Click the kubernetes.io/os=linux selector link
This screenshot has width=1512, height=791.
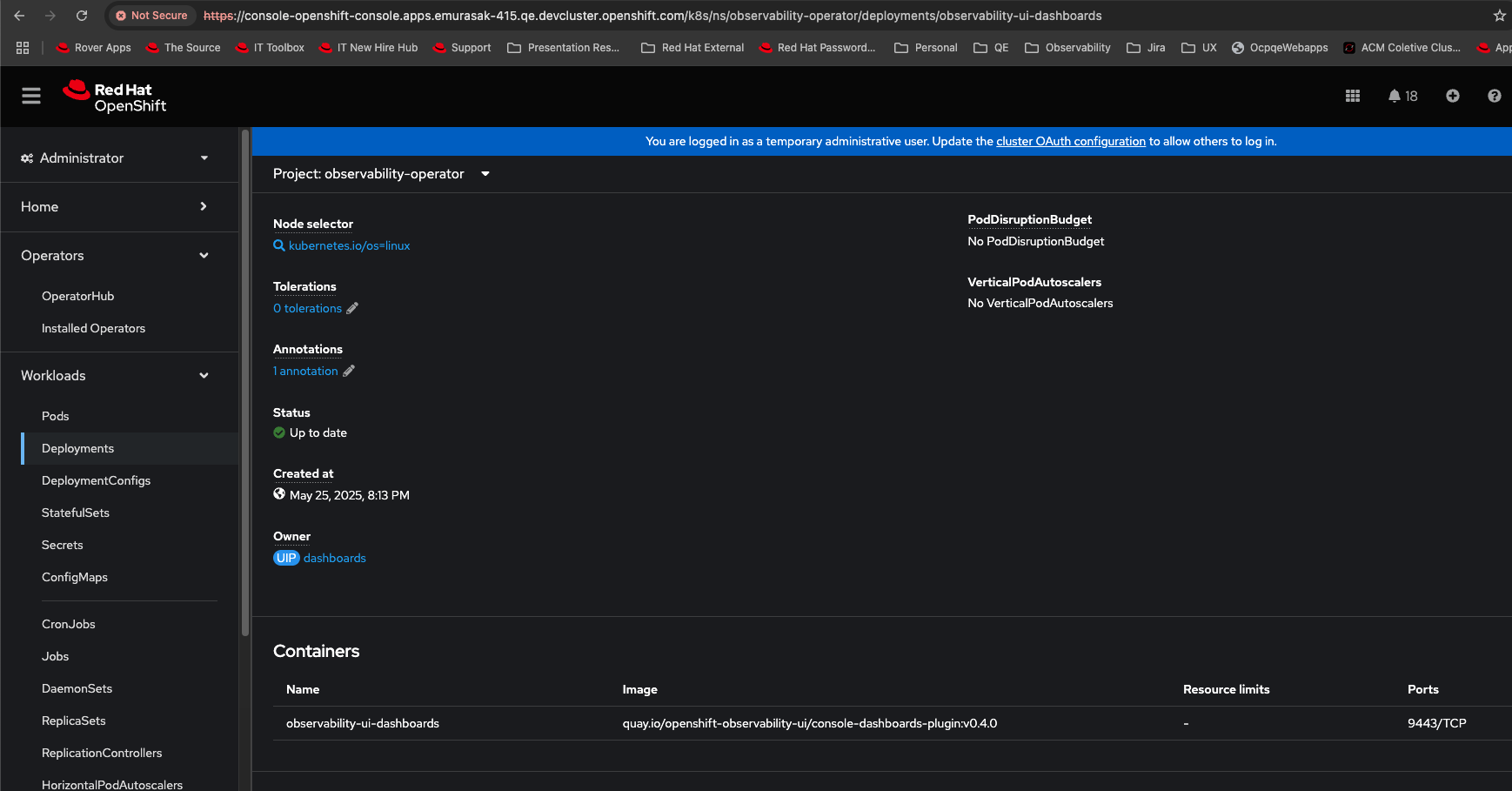click(349, 245)
